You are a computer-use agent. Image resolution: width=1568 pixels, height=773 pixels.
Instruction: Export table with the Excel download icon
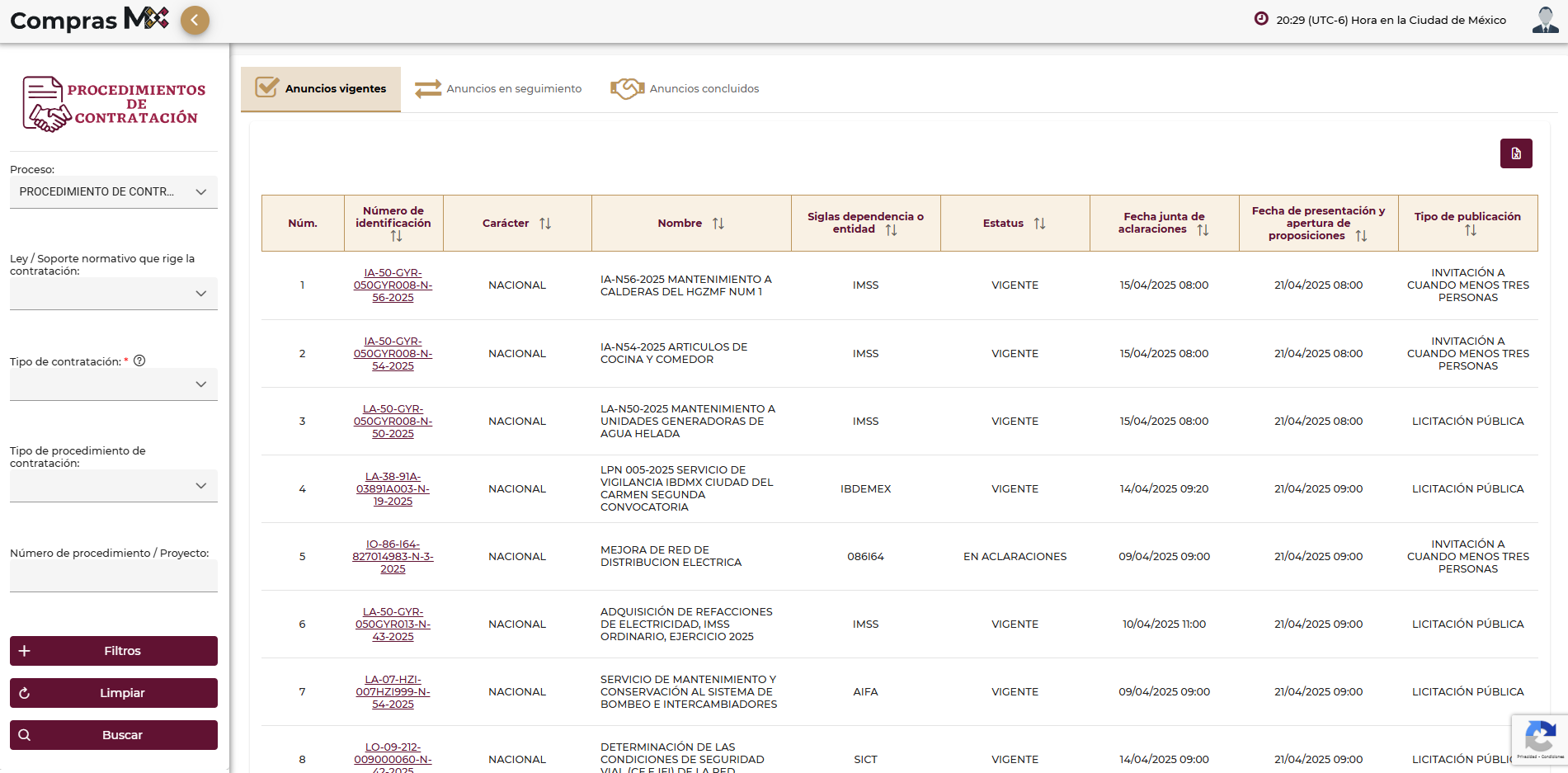1516,153
